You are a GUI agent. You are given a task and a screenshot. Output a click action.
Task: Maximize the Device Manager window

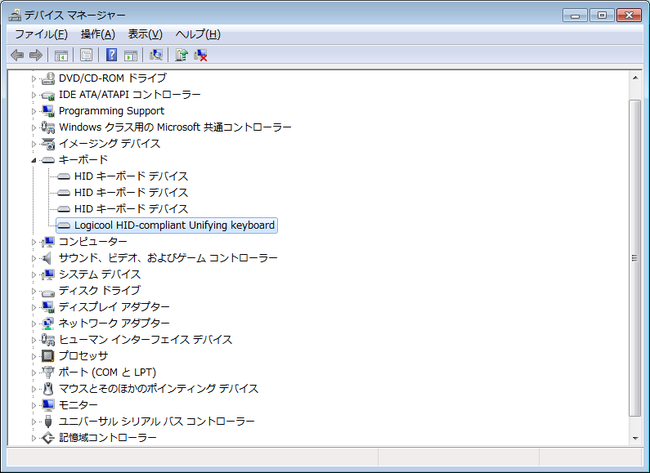pyautogui.click(x=602, y=15)
